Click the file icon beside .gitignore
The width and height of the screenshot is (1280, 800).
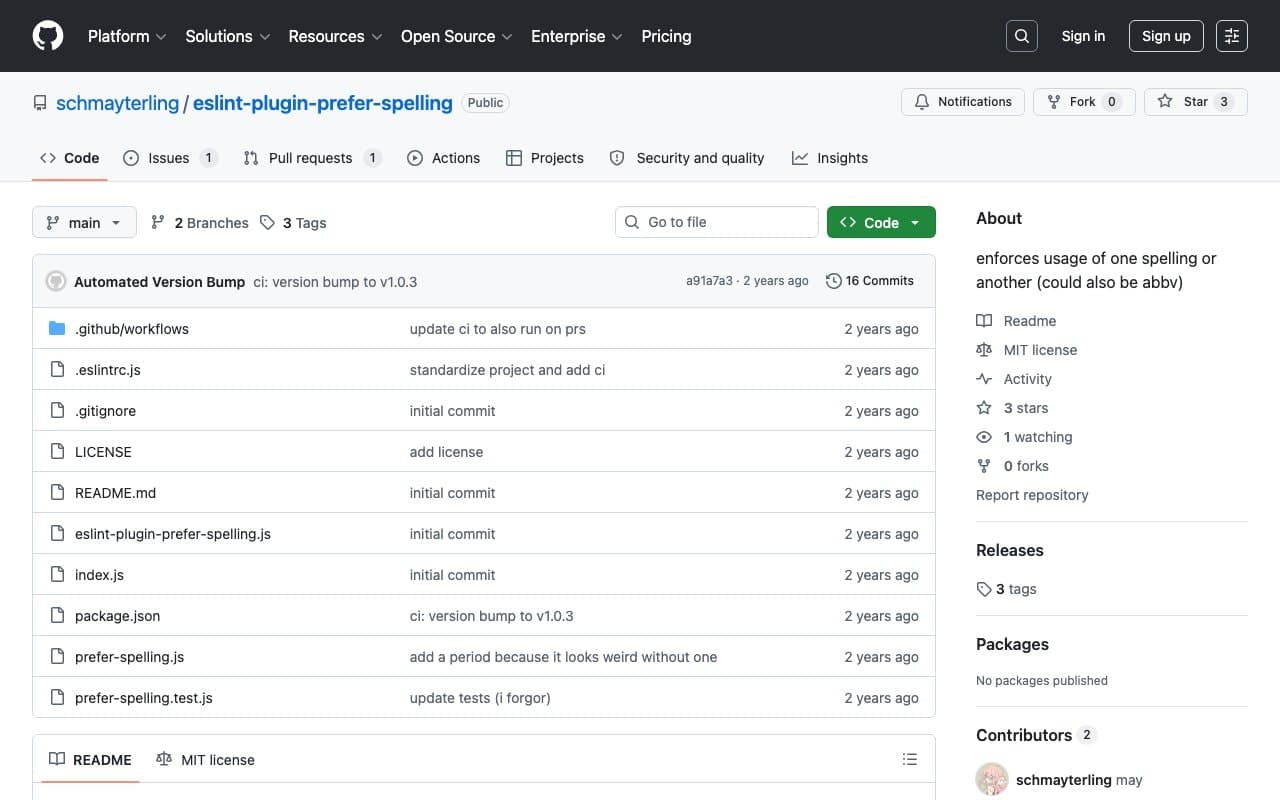point(57,411)
